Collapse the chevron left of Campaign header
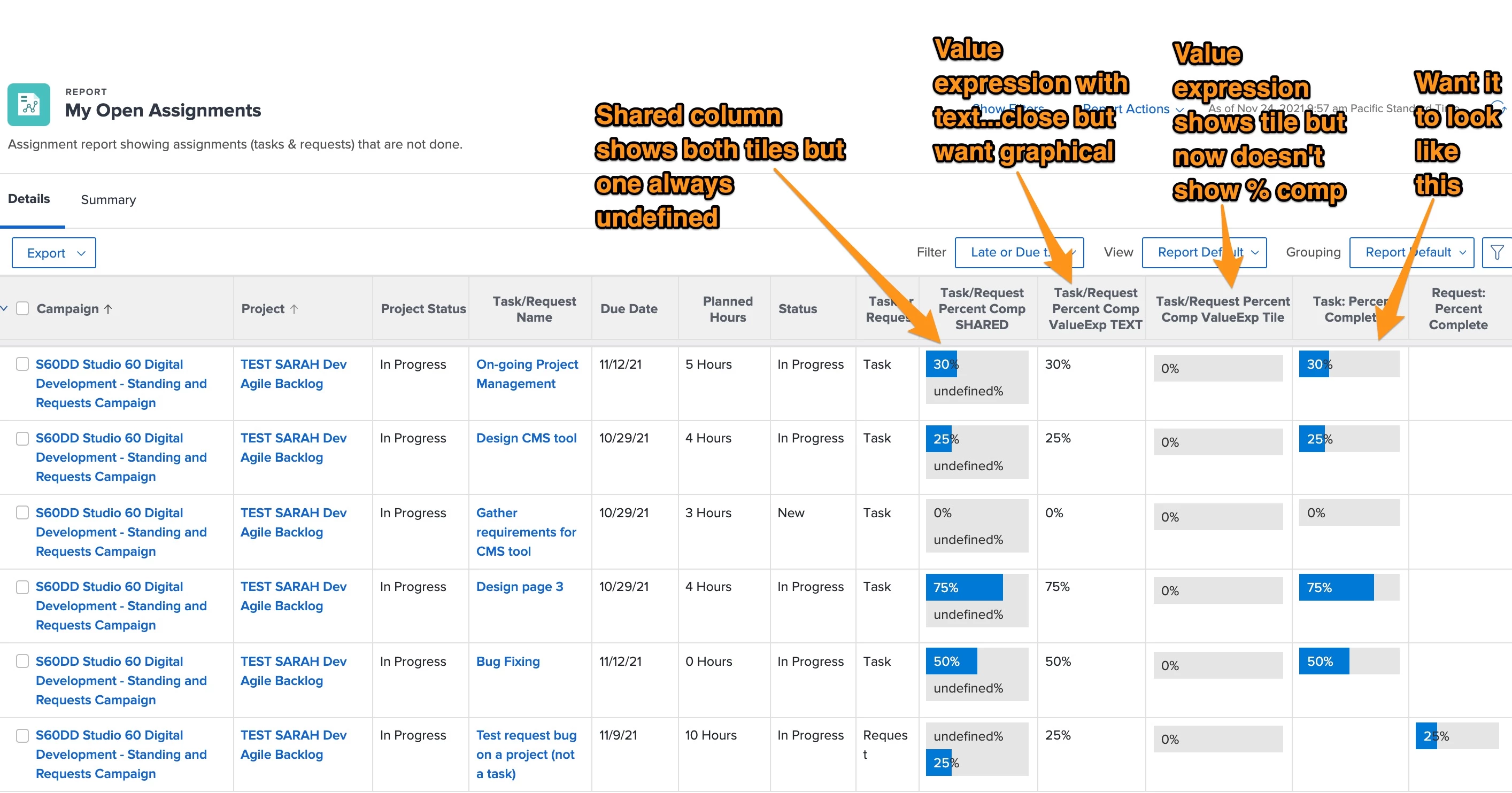Image resolution: width=1512 pixels, height=793 pixels. [x=5, y=308]
